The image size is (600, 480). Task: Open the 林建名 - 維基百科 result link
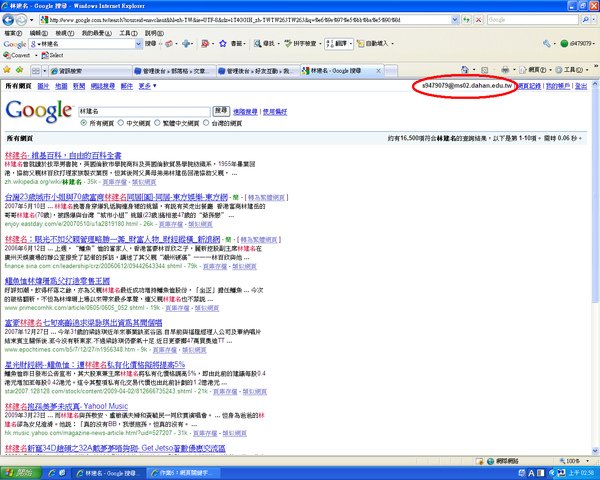[63, 155]
